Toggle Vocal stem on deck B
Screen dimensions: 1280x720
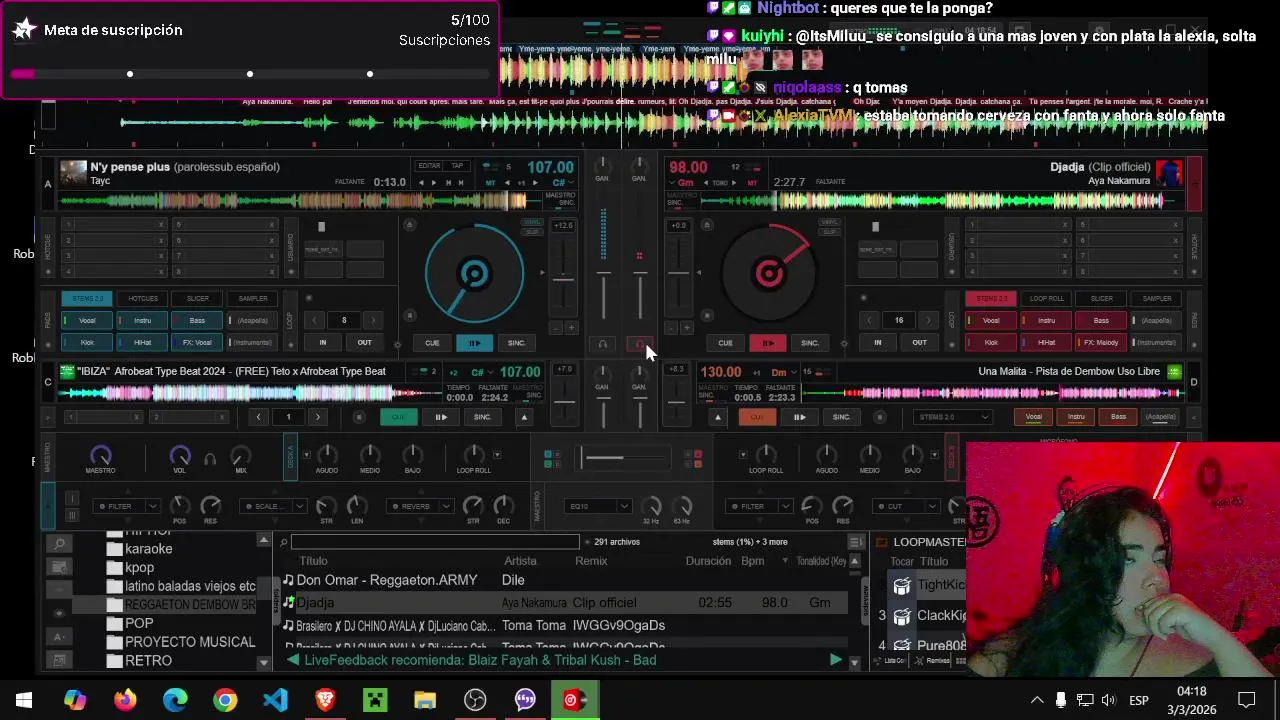[x=991, y=320]
